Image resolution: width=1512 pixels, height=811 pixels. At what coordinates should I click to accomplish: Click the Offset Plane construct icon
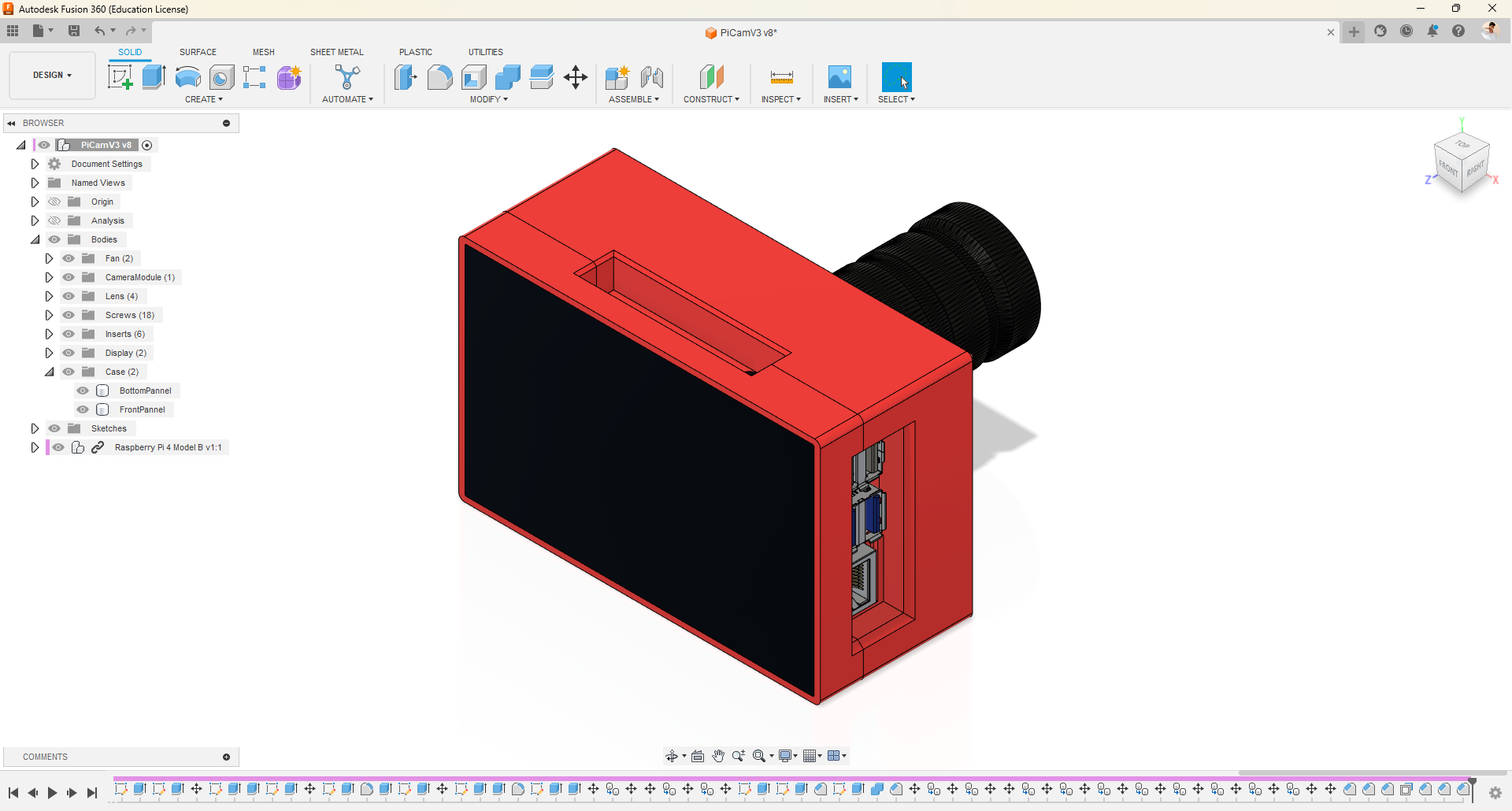coord(711,77)
